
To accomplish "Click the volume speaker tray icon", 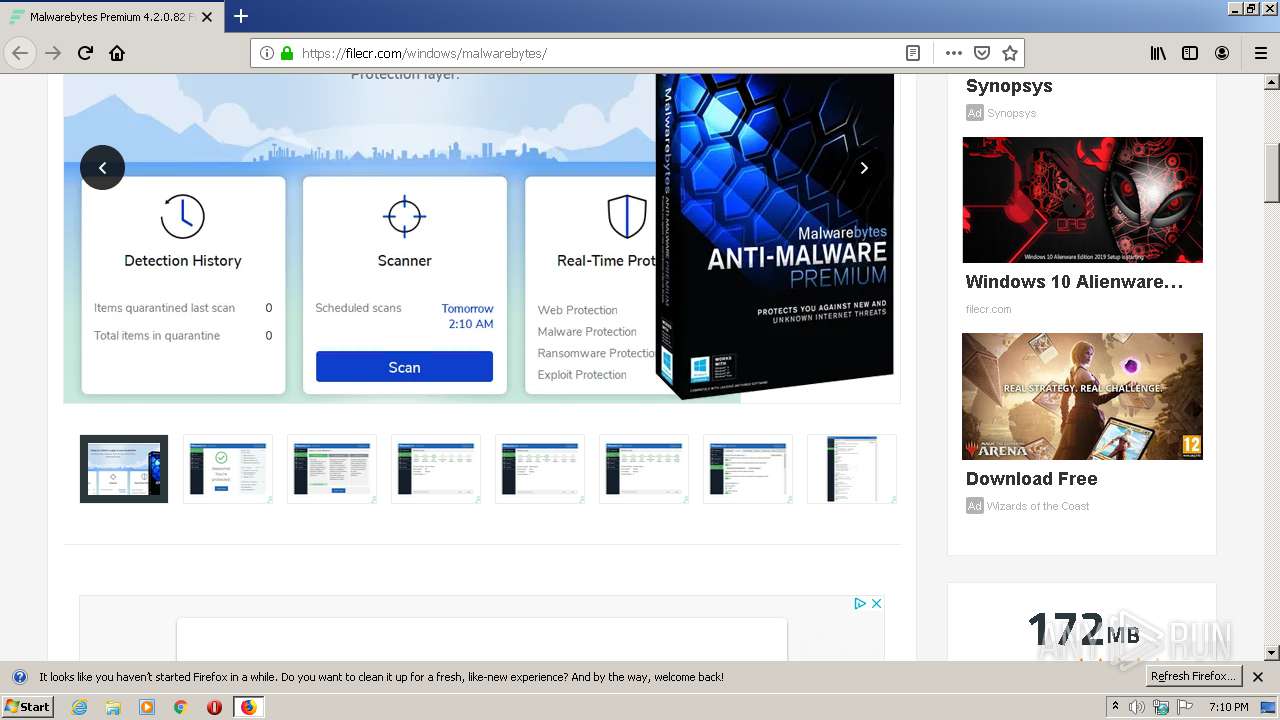I will (1138, 707).
